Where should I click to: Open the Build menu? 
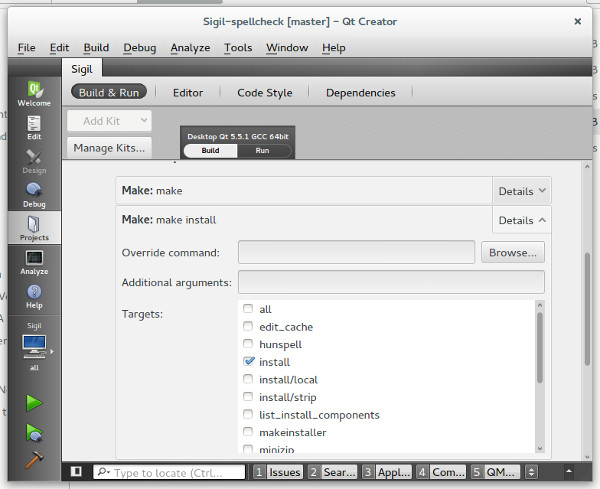coord(96,47)
